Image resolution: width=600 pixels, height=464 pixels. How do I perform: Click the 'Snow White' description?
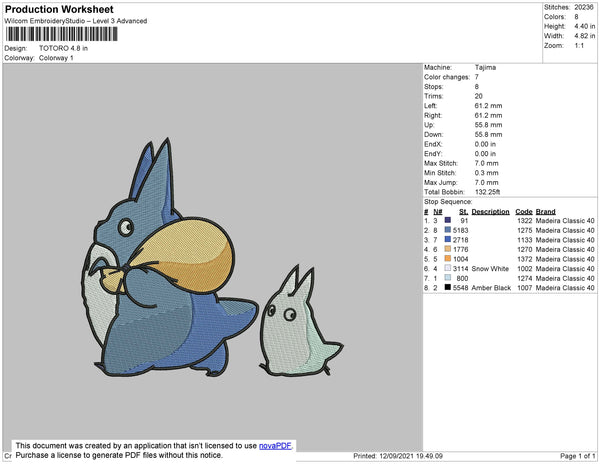[x=490, y=269]
